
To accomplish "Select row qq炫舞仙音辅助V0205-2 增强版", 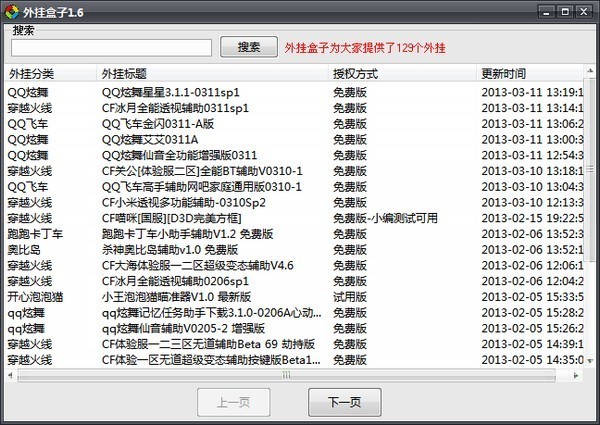I will coord(295,328).
